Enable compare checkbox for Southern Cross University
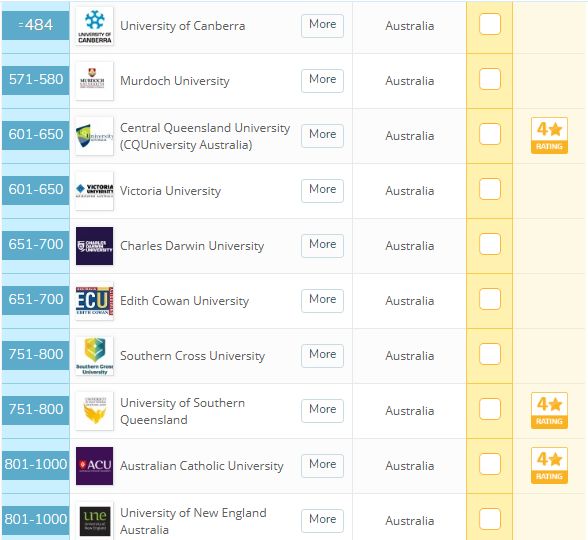 pyautogui.click(x=490, y=354)
